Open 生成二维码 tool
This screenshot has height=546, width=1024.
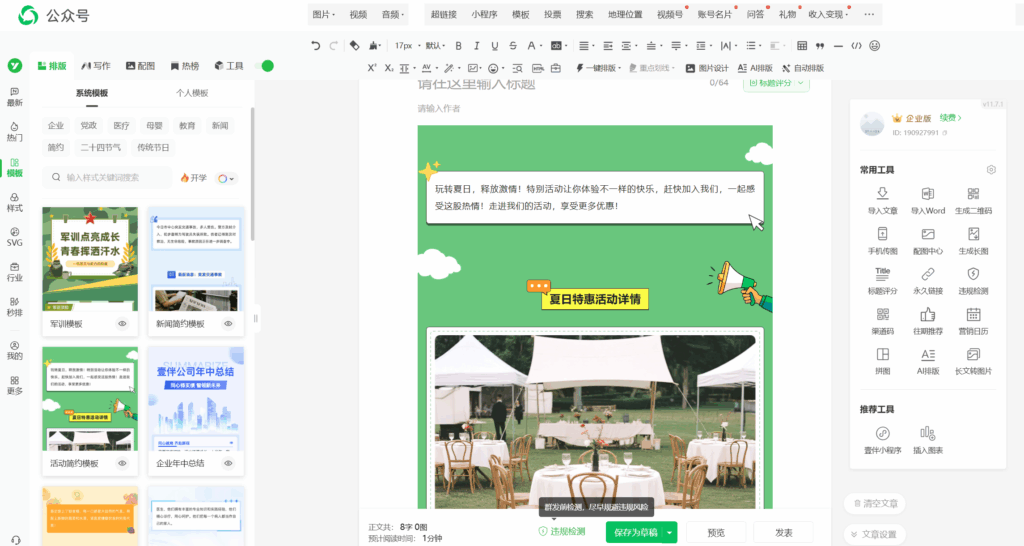pyautogui.click(x=973, y=201)
